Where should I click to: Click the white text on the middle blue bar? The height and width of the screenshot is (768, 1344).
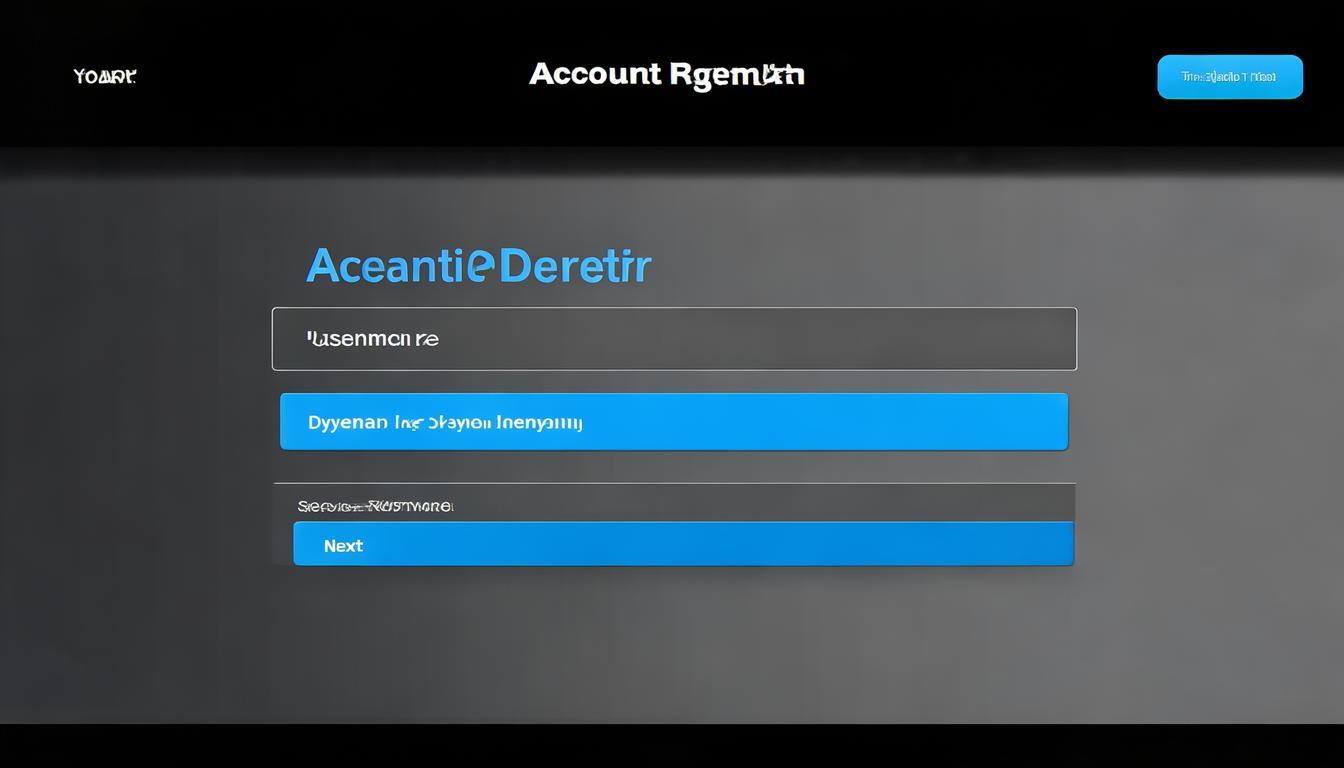(x=445, y=422)
